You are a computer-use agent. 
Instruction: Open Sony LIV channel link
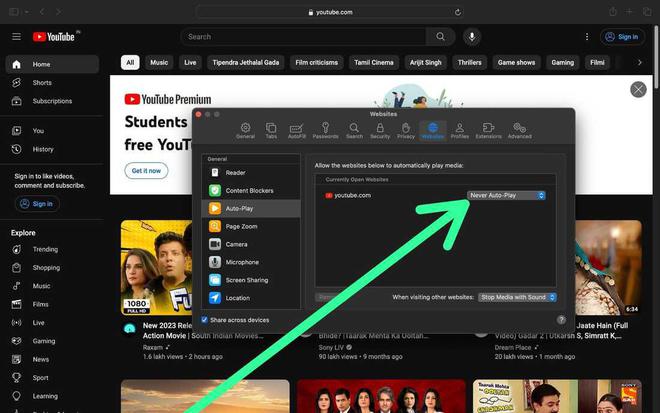pyautogui.click(x=332, y=348)
